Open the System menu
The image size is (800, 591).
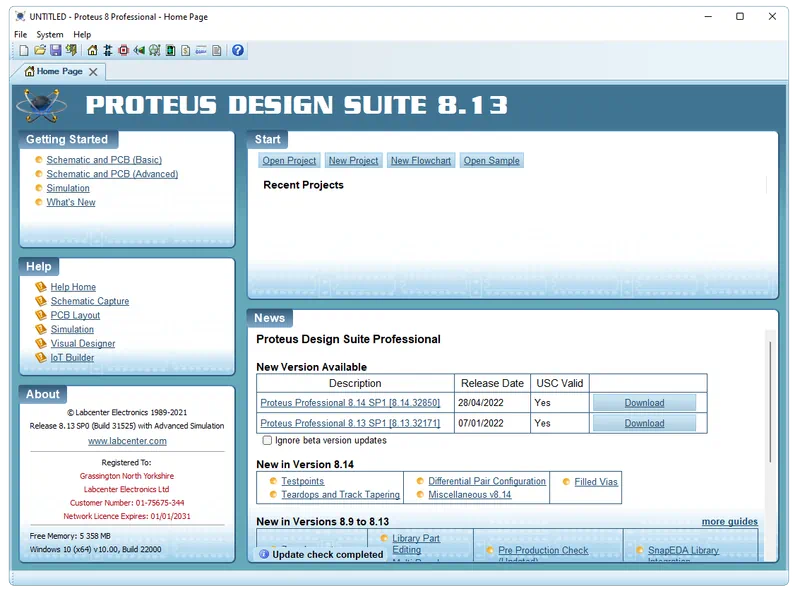click(x=50, y=34)
